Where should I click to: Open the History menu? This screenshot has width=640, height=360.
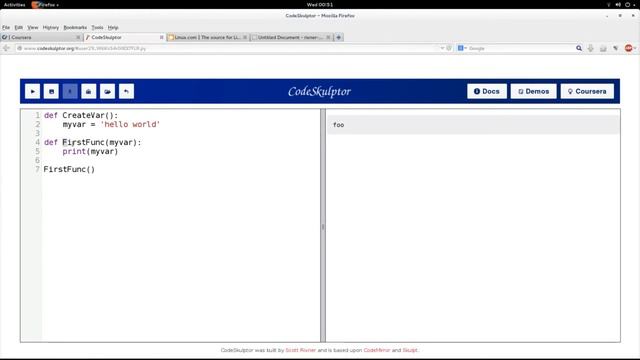(51, 27)
